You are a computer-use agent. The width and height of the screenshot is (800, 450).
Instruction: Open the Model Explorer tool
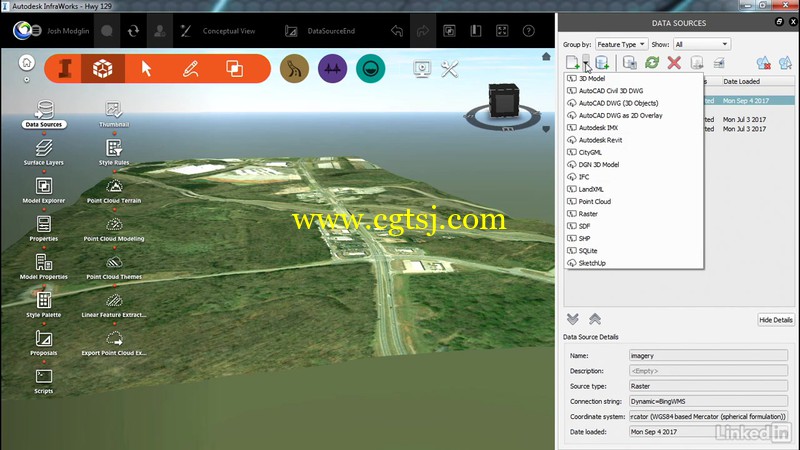[x=44, y=190]
